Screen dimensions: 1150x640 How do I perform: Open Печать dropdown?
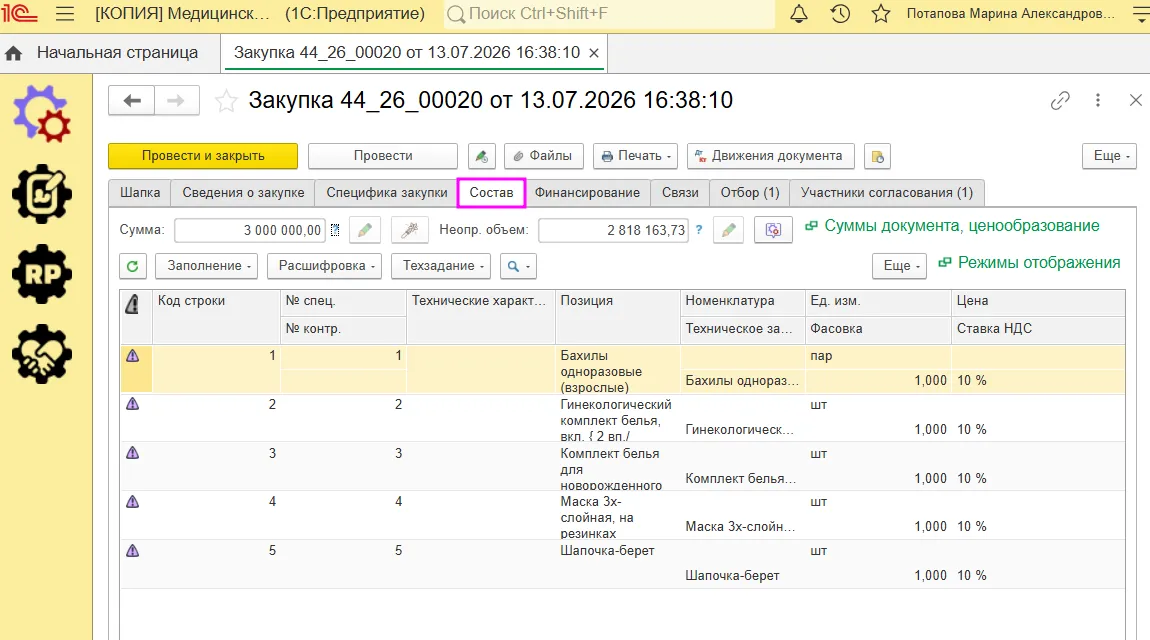pos(635,156)
